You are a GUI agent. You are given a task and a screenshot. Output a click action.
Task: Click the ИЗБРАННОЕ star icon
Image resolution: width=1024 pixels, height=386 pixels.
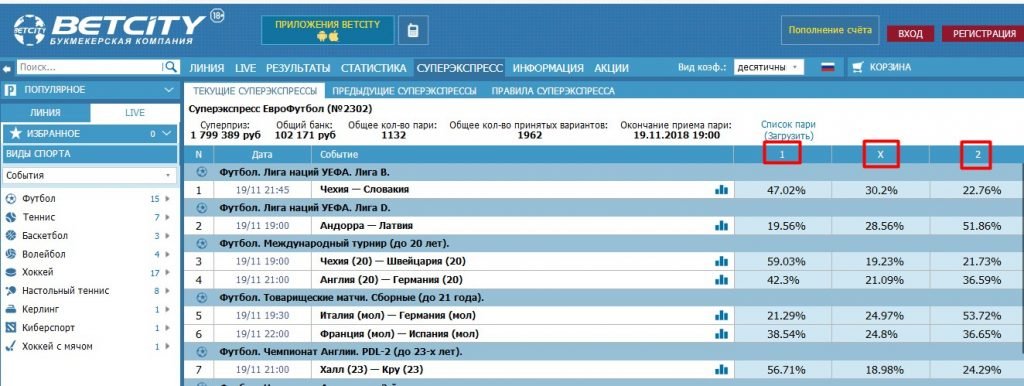[x=16, y=133]
